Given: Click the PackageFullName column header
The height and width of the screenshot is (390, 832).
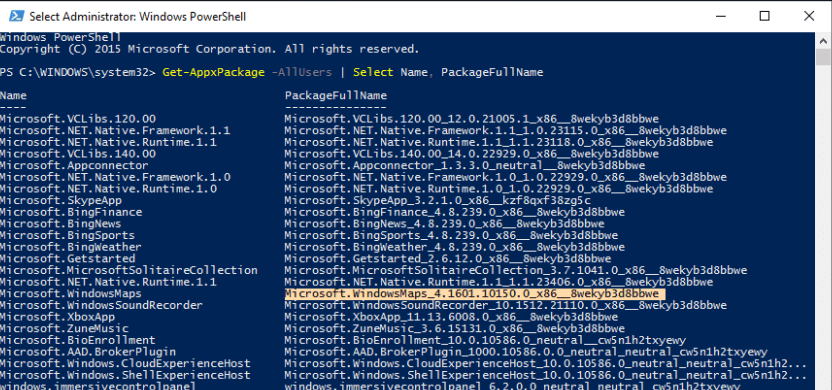Looking at the screenshot, I should 336,96.
